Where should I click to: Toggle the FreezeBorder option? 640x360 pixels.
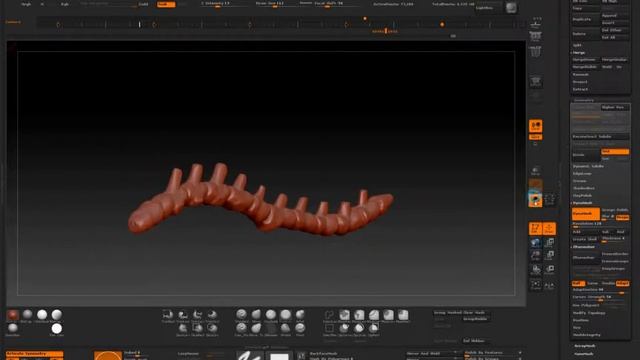coord(615,254)
